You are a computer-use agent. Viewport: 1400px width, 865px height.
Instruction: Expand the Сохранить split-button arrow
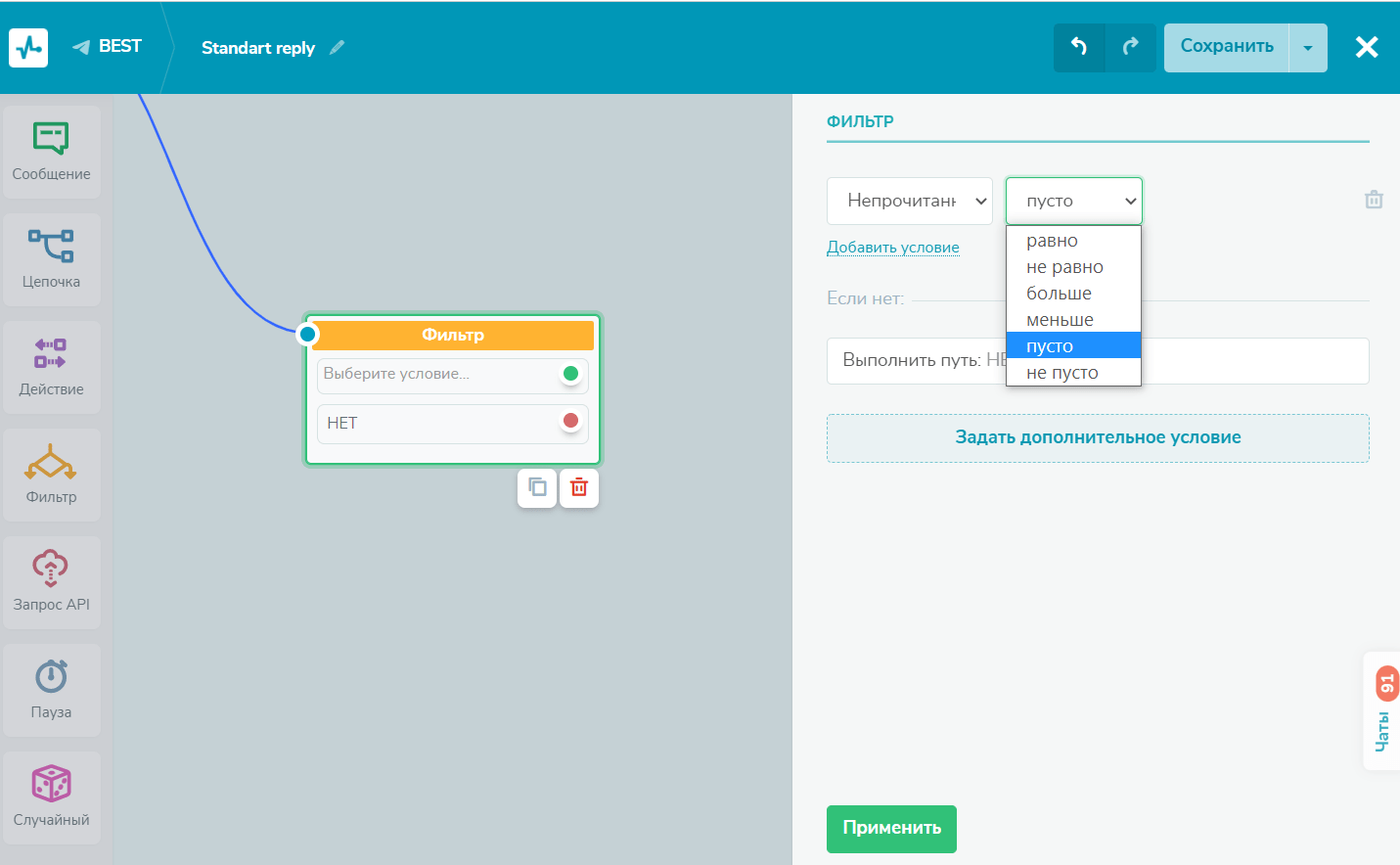point(1308,48)
